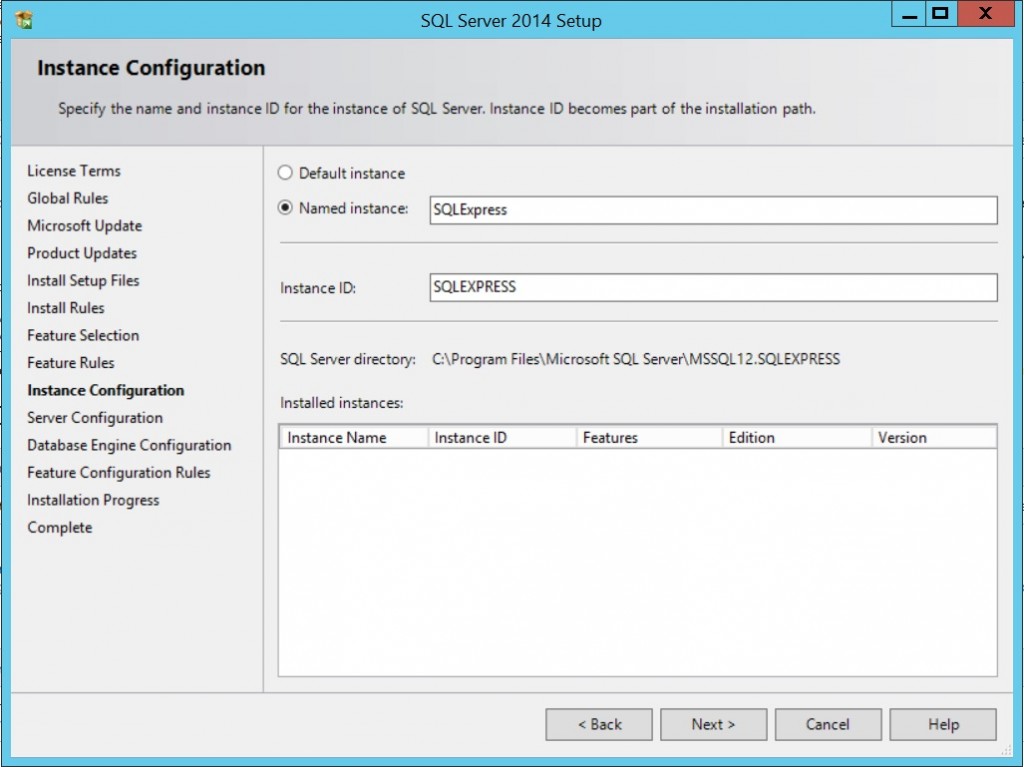Viewport: 1024px width, 767px height.
Task: Click the SQL Server setup title bar icon
Action: pos(24,20)
